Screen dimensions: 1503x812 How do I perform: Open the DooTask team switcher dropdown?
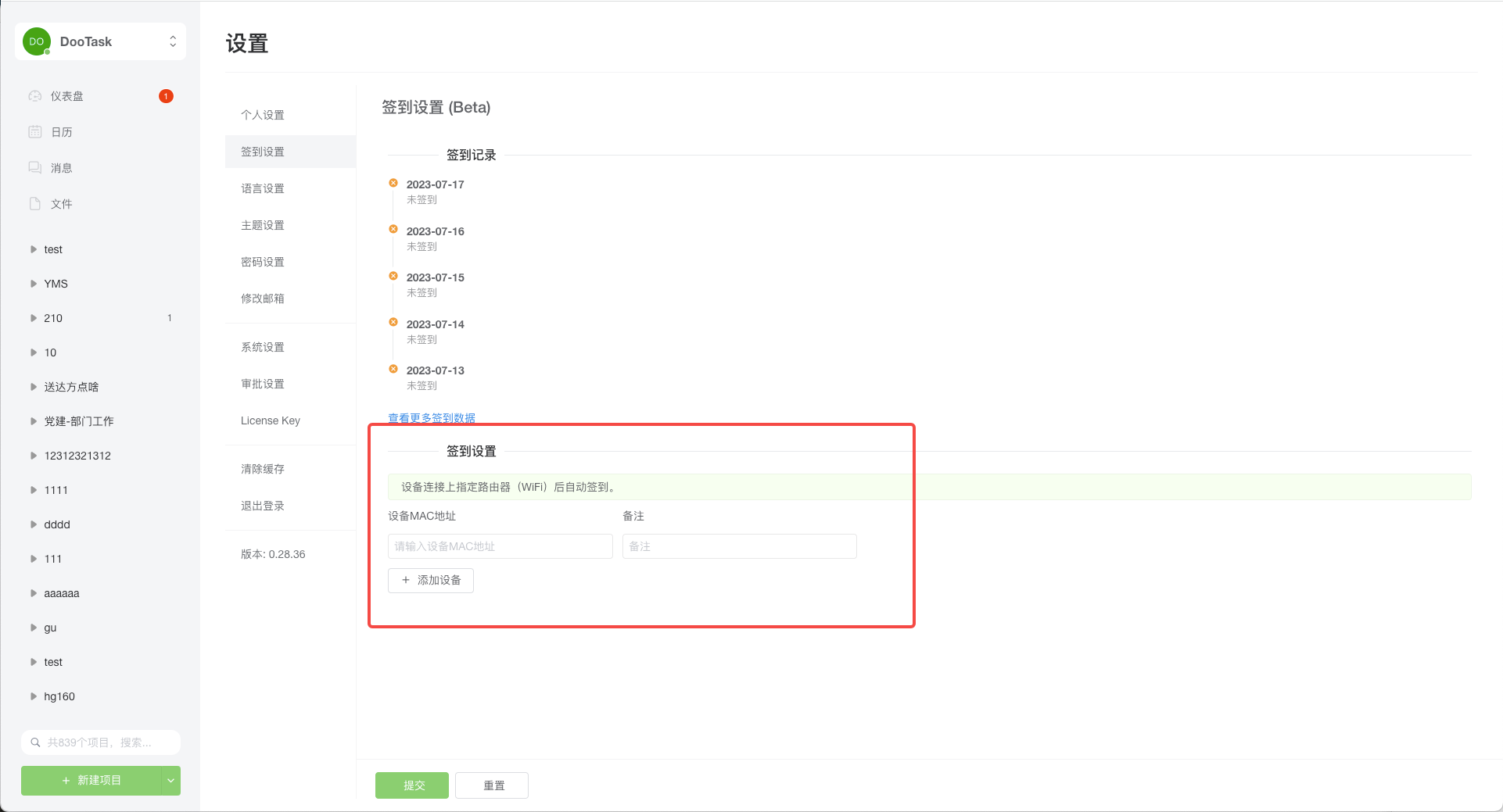click(x=173, y=41)
